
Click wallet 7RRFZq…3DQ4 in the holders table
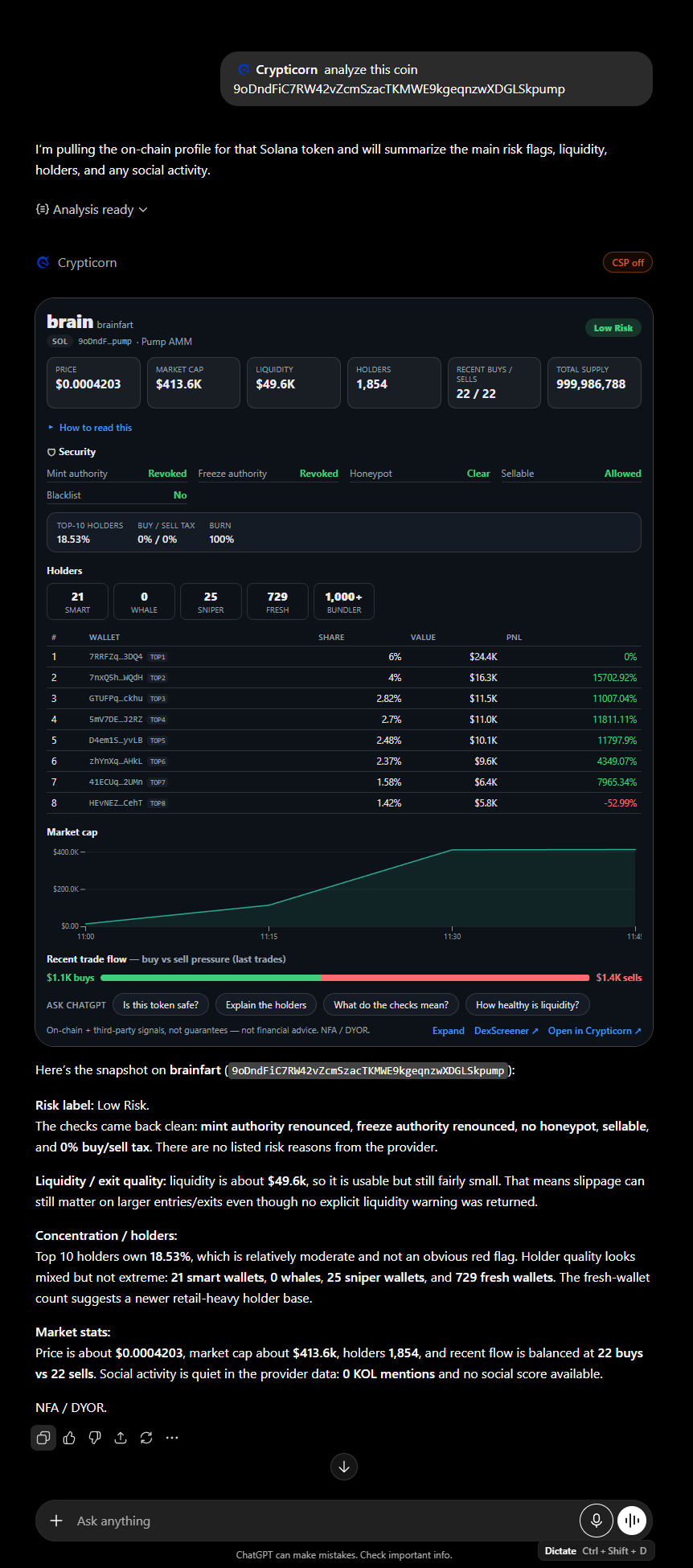pyautogui.click(x=116, y=657)
